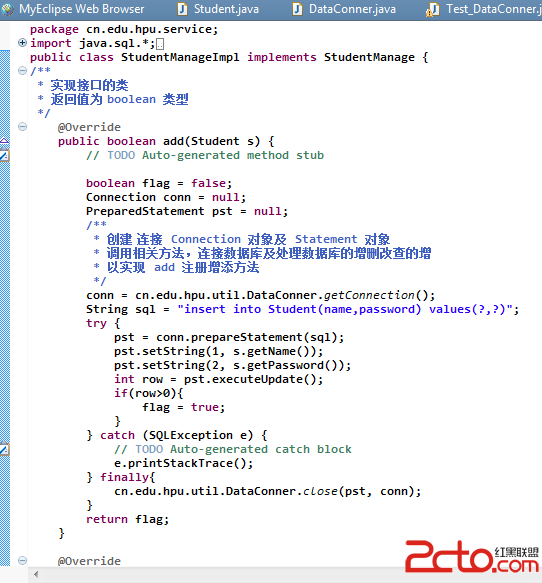Click the 'Connection conn = null;' line
Screen dimensions: 542x583
[x=166, y=197]
